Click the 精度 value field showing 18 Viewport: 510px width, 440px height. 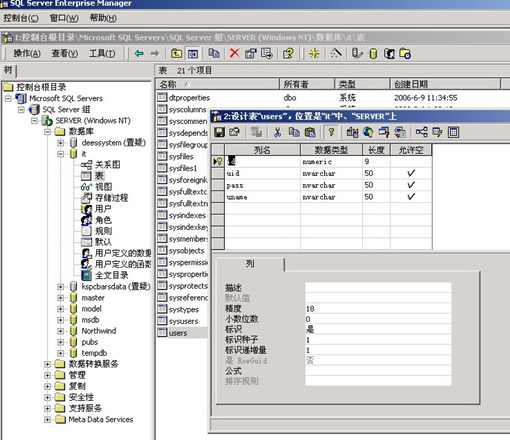click(378, 309)
